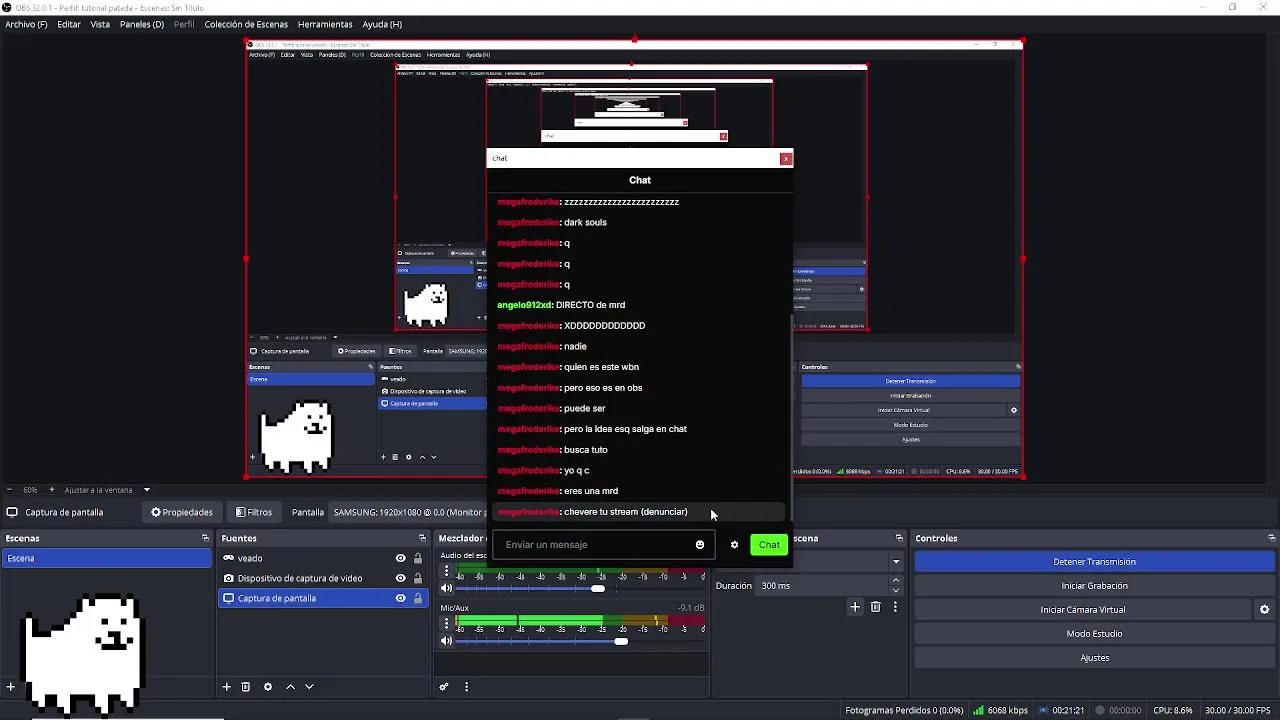Toggle visibility of veado source

(400, 558)
